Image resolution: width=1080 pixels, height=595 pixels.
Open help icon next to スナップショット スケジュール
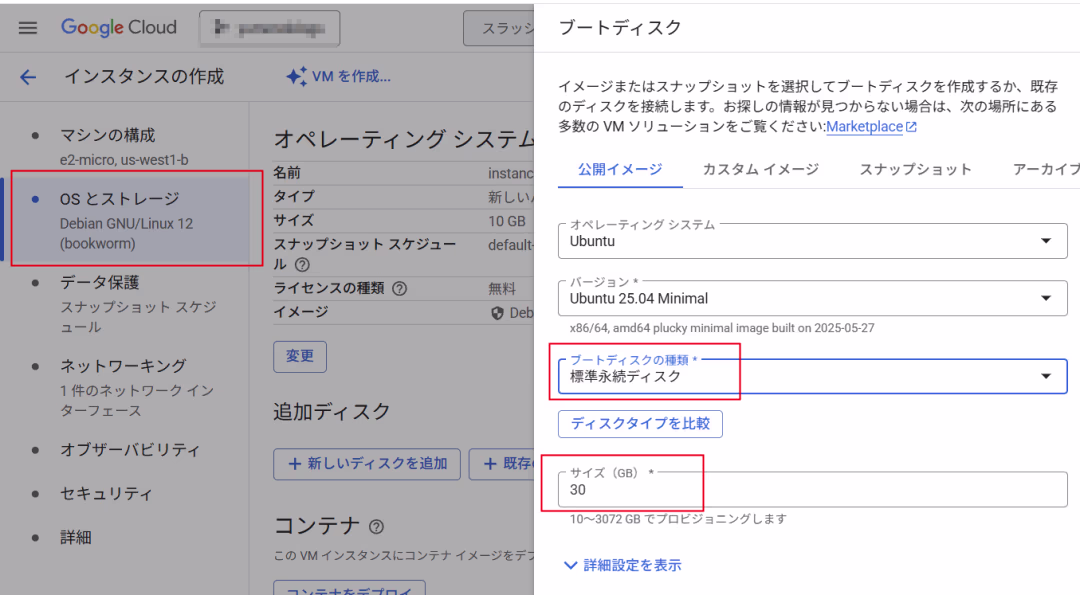click(x=302, y=264)
